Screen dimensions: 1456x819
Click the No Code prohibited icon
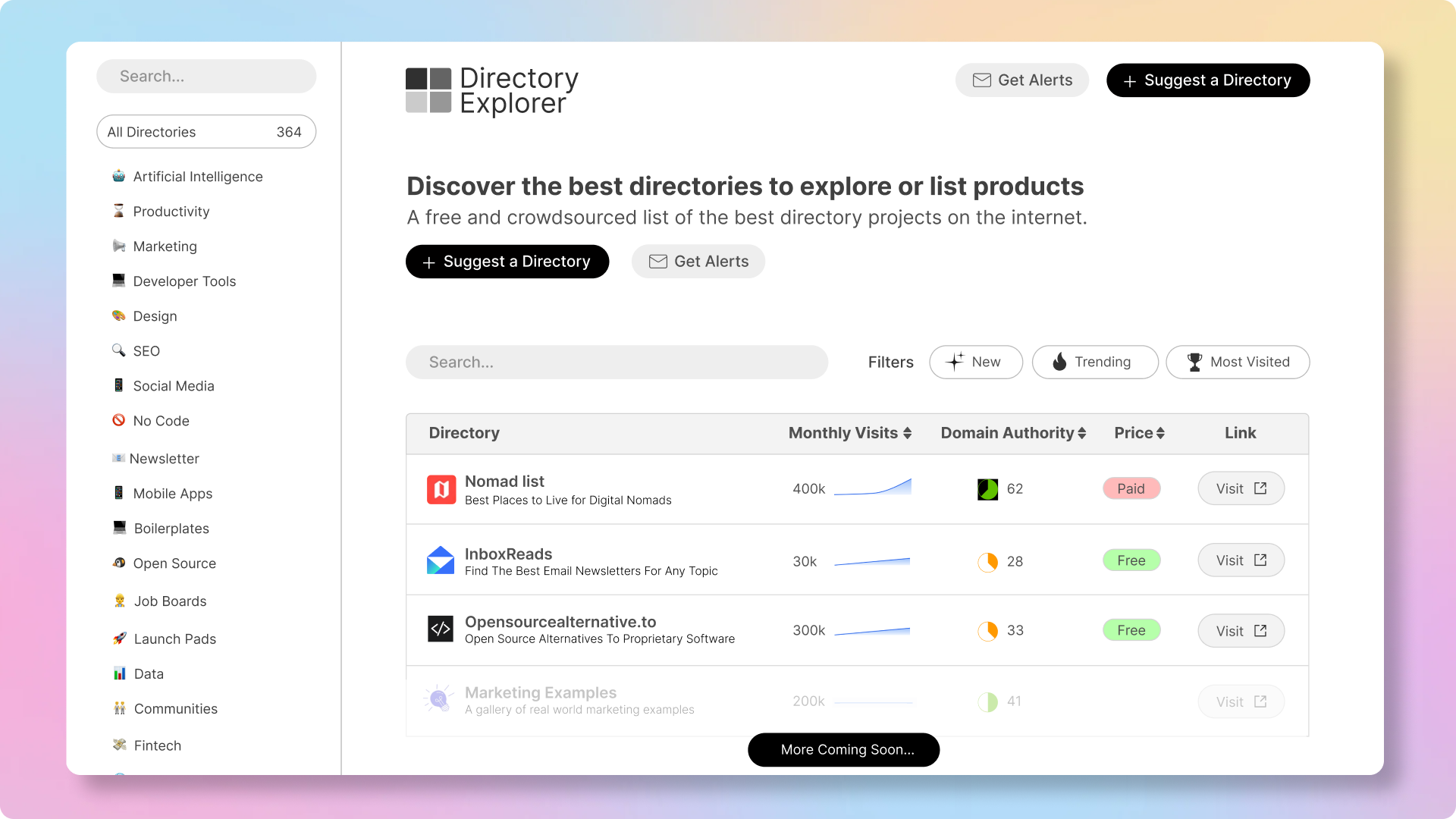click(x=119, y=420)
